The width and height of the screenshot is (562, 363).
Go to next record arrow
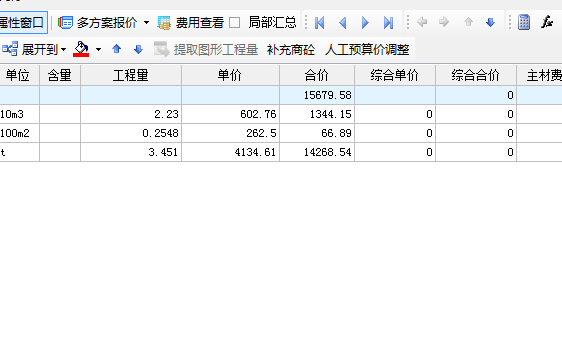365,23
